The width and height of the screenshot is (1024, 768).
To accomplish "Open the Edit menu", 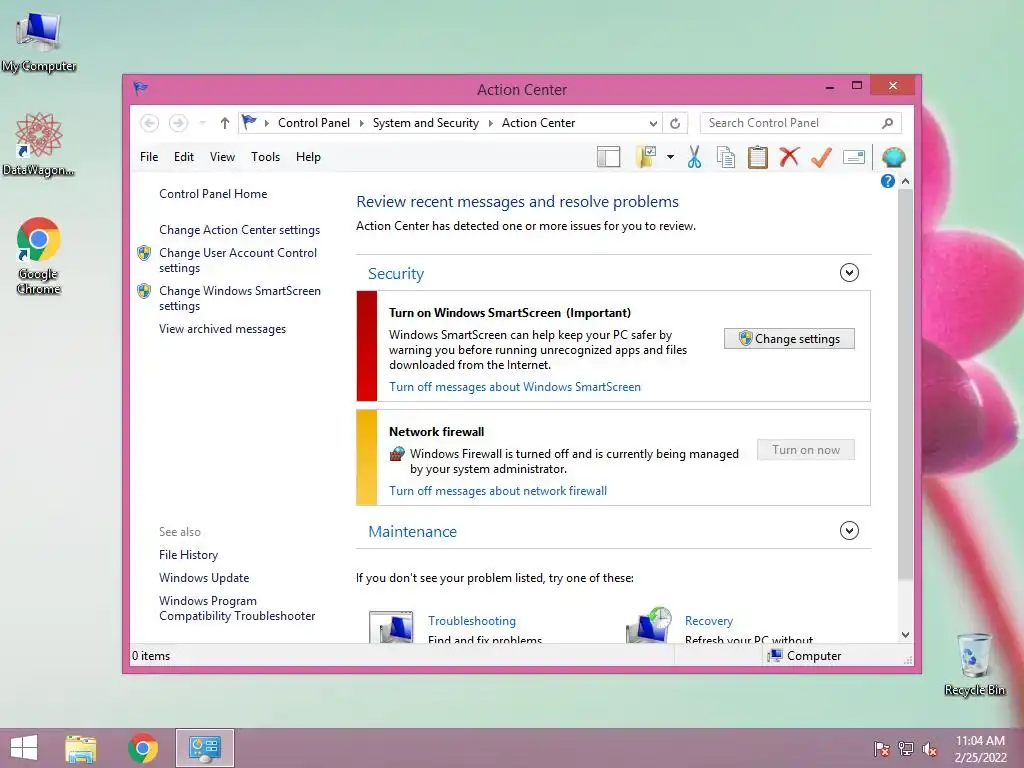I will [184, 157].
